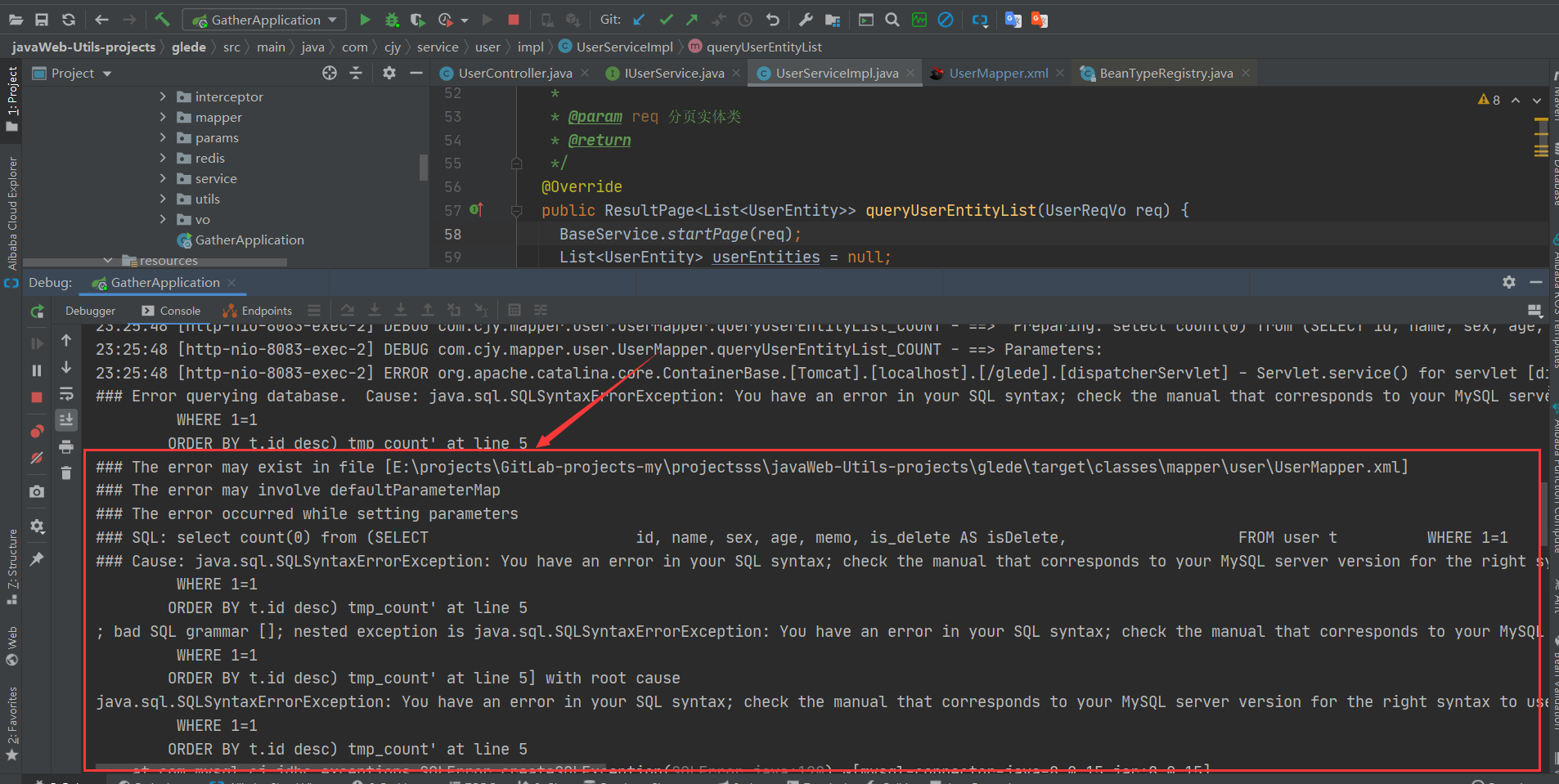1559x784 pixels.
Task: Open the Favorites tool window side button
Action: (x=11, y=724)
